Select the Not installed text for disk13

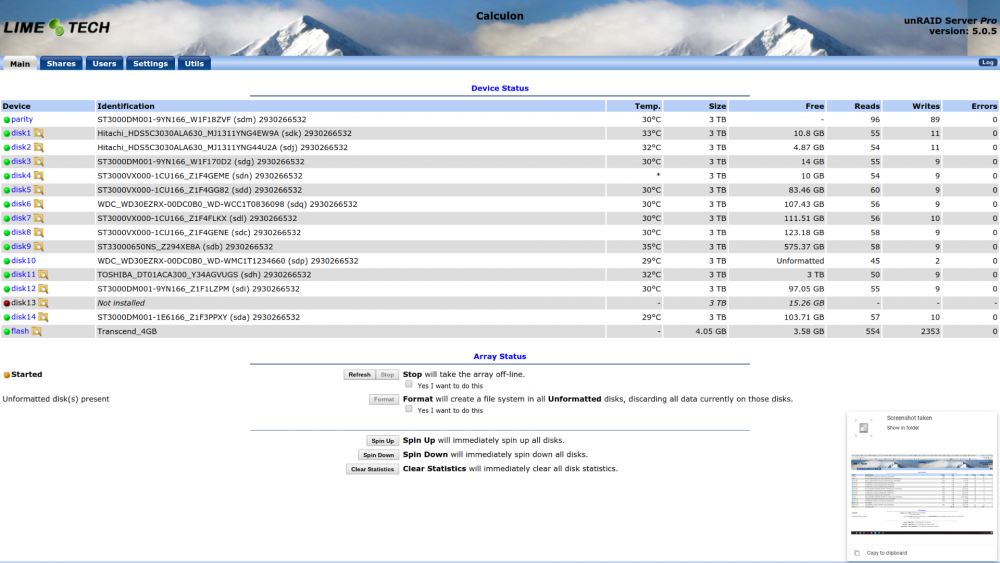click(x=121, y=303)
